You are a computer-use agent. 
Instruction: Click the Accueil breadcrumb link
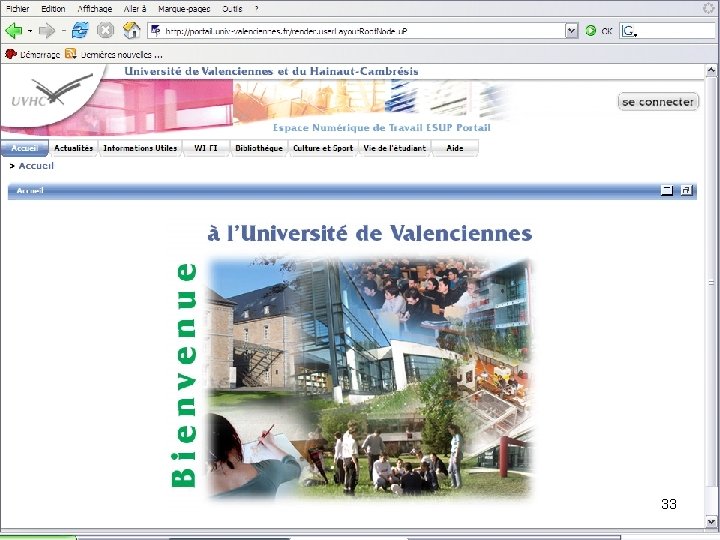36,166
